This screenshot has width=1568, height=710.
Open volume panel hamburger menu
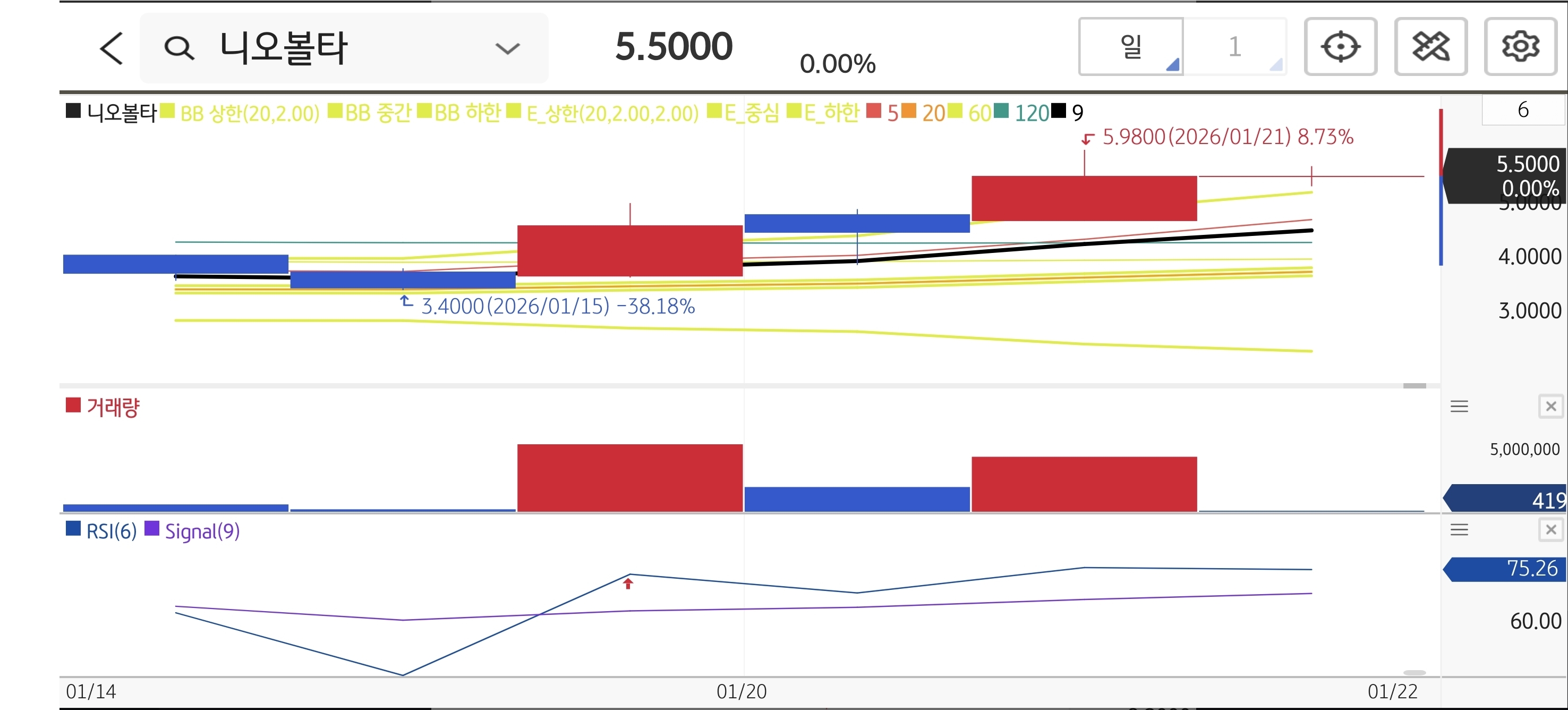(x=1459, y=407)
